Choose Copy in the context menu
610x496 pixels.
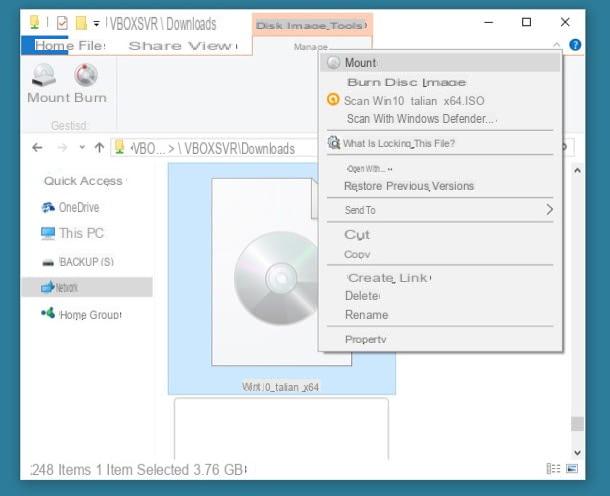440,254
